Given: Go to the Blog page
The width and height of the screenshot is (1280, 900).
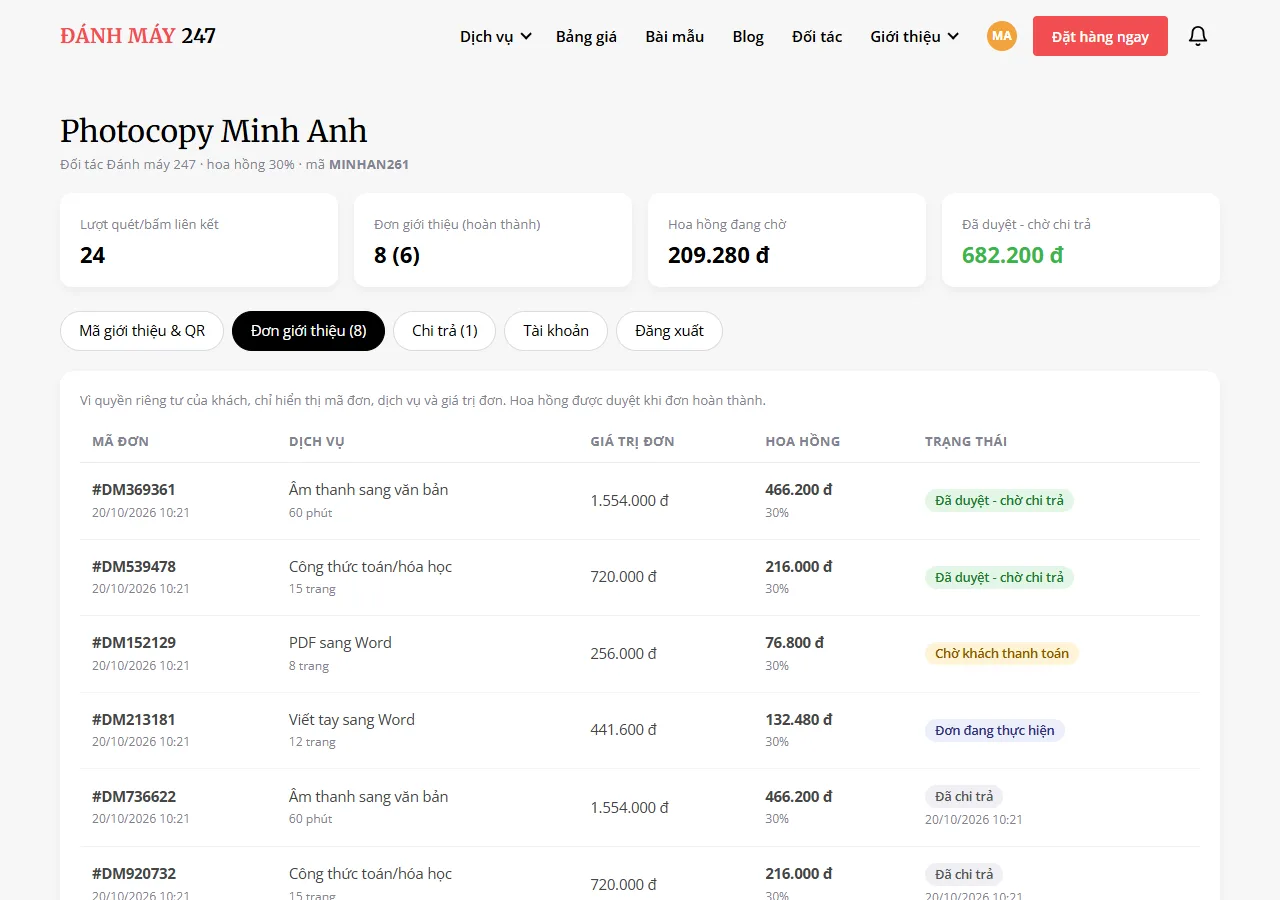Looking at the screenshot, I should point(748,36).
